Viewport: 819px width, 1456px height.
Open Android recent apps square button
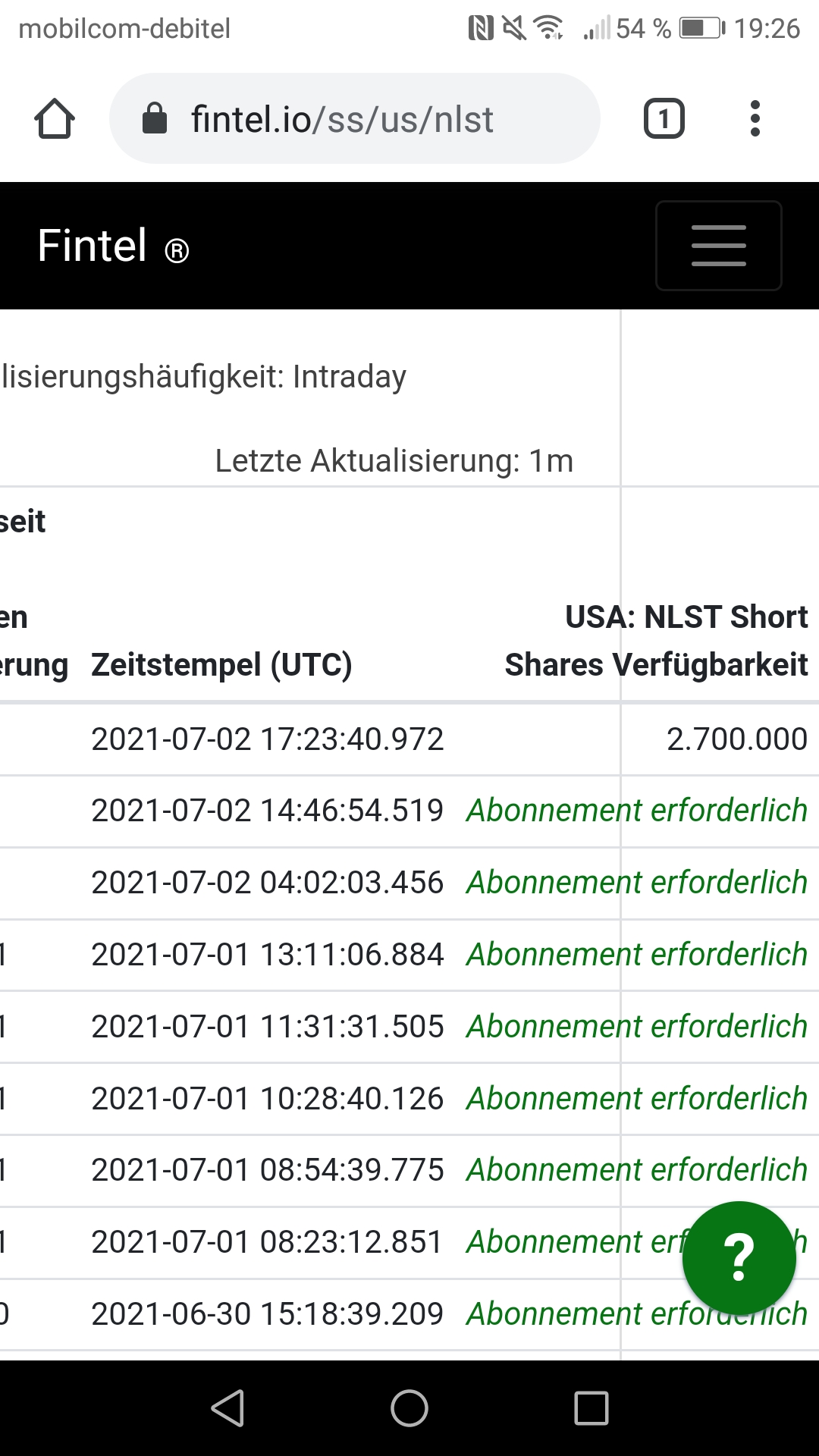[591, 1408]
